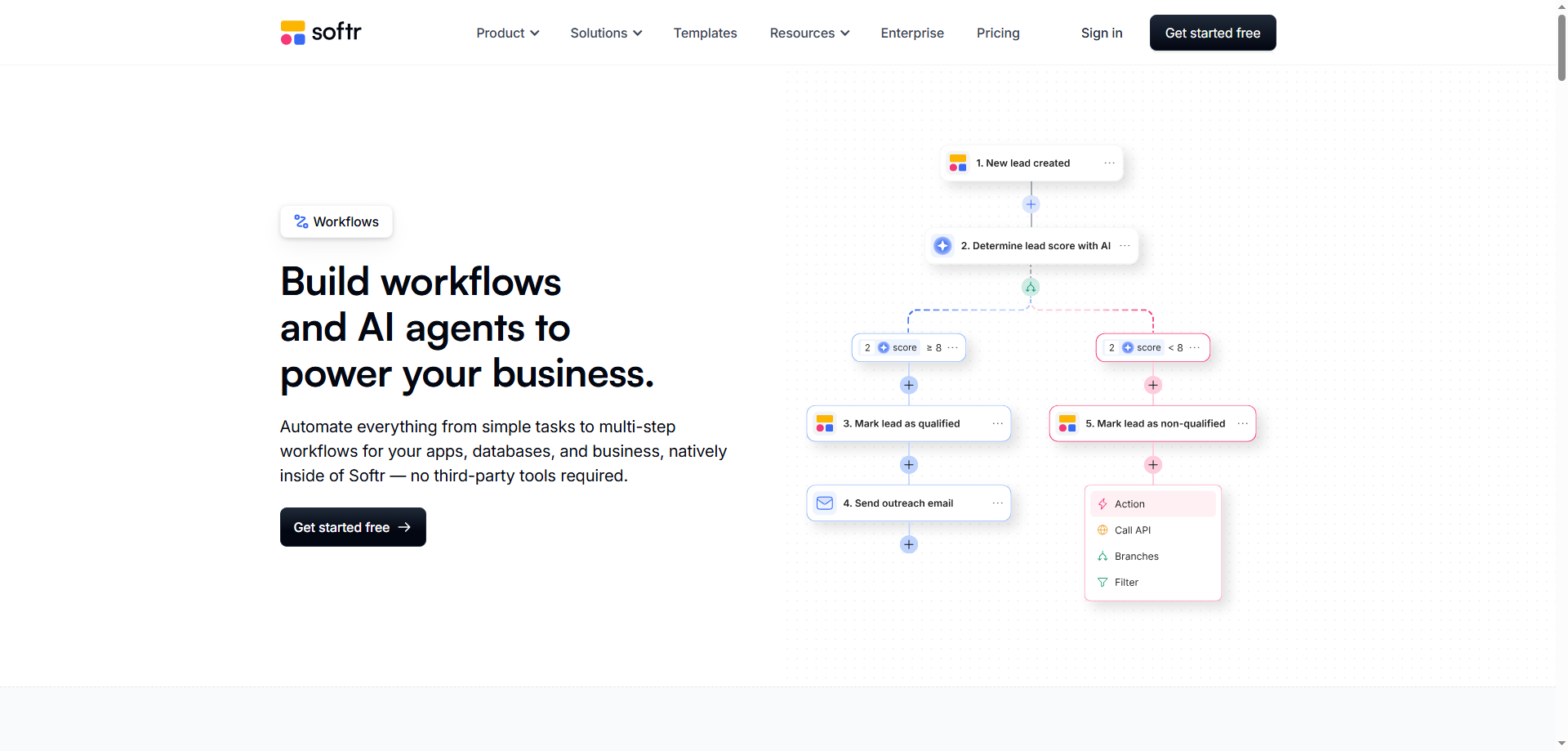This screenshot has height=751, width=1568.
Task: Choose Call API from the step menu
Action: tap(1132, 530)
